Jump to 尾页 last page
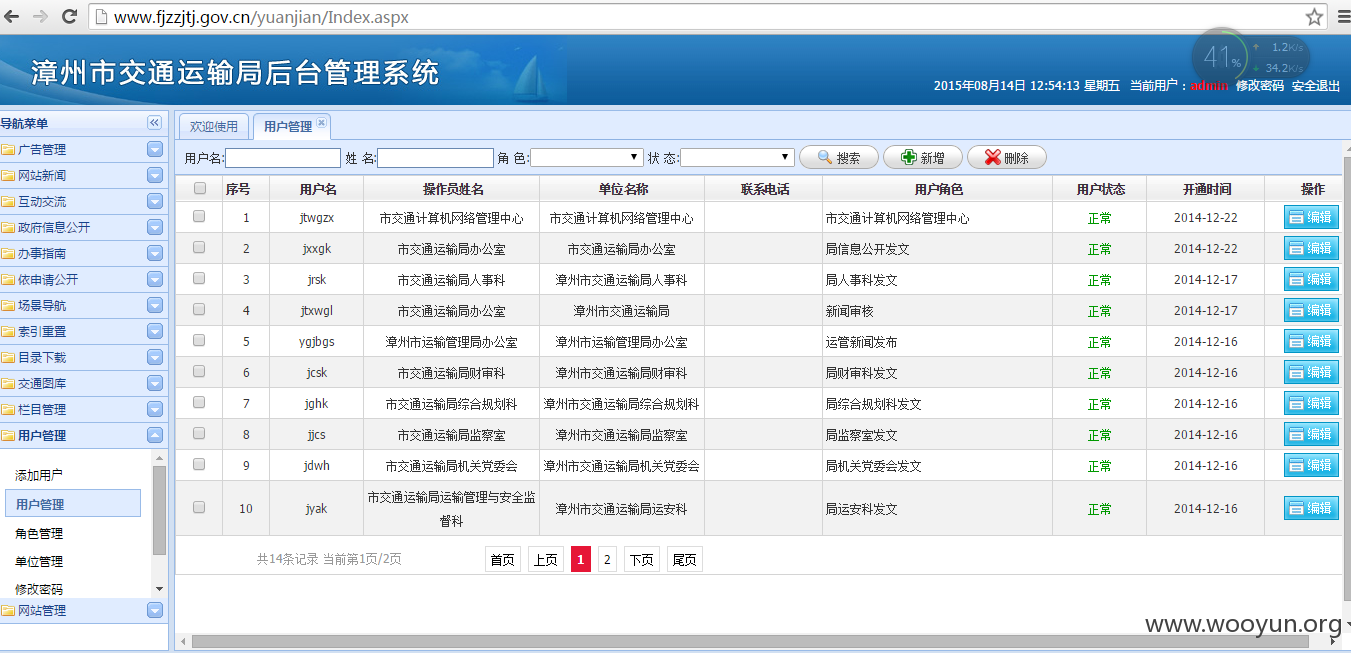The image size is (1351, 653). [x=684, y=560]
